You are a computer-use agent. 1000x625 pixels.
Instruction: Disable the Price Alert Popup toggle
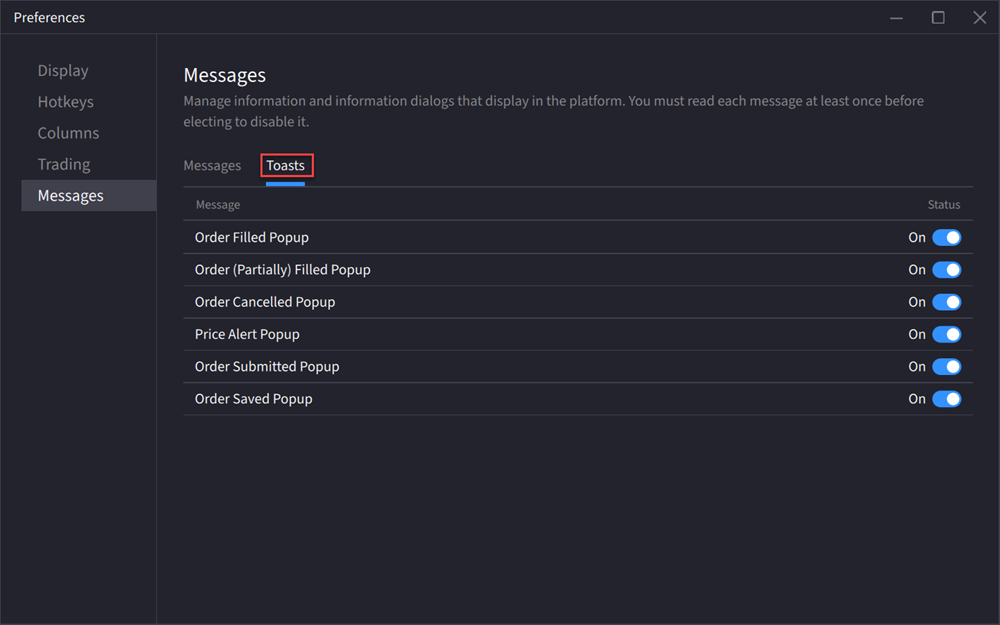946,334
